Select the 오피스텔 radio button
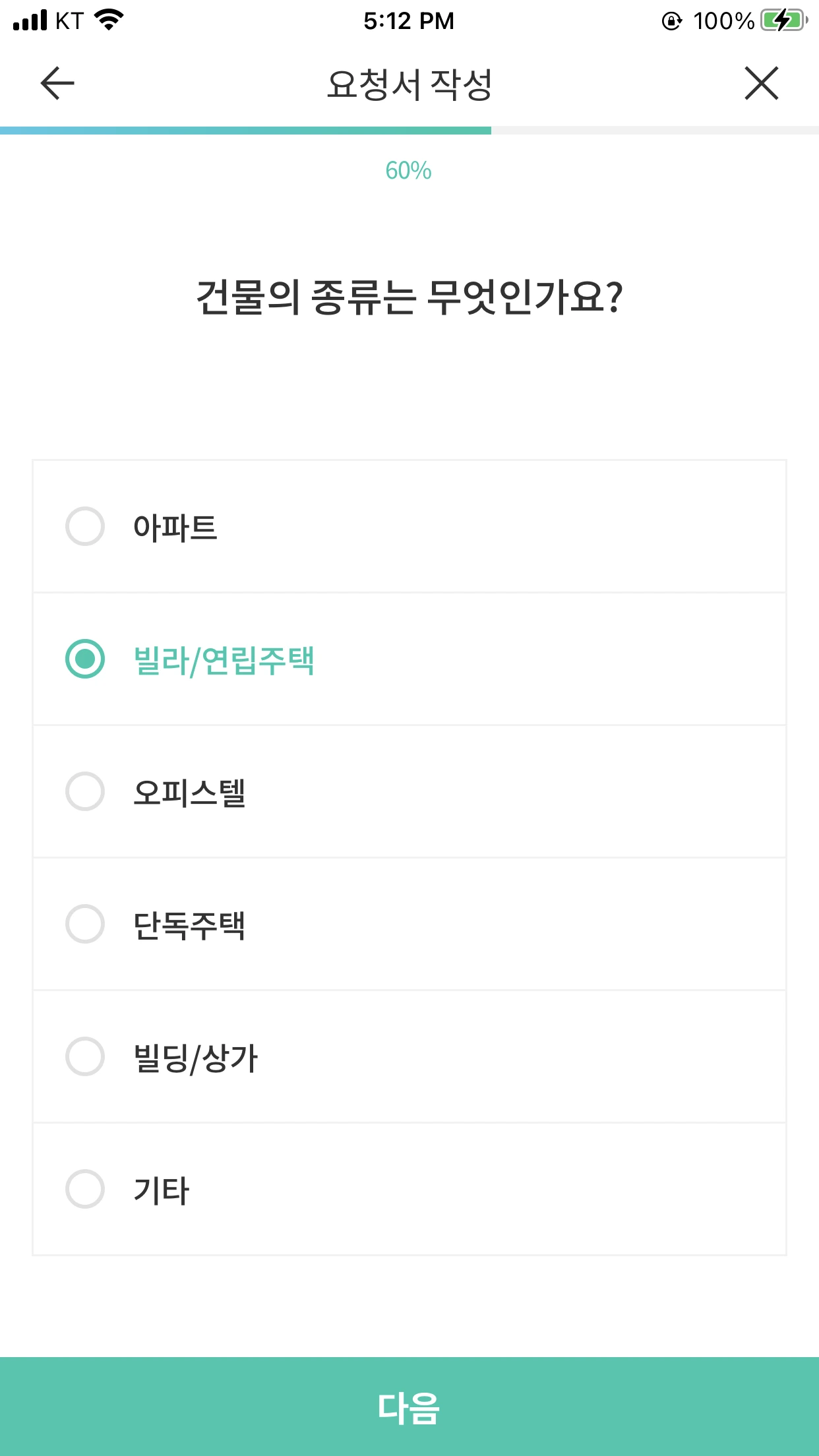This screenshot has height=1456, width=819. tap(85, 791)
